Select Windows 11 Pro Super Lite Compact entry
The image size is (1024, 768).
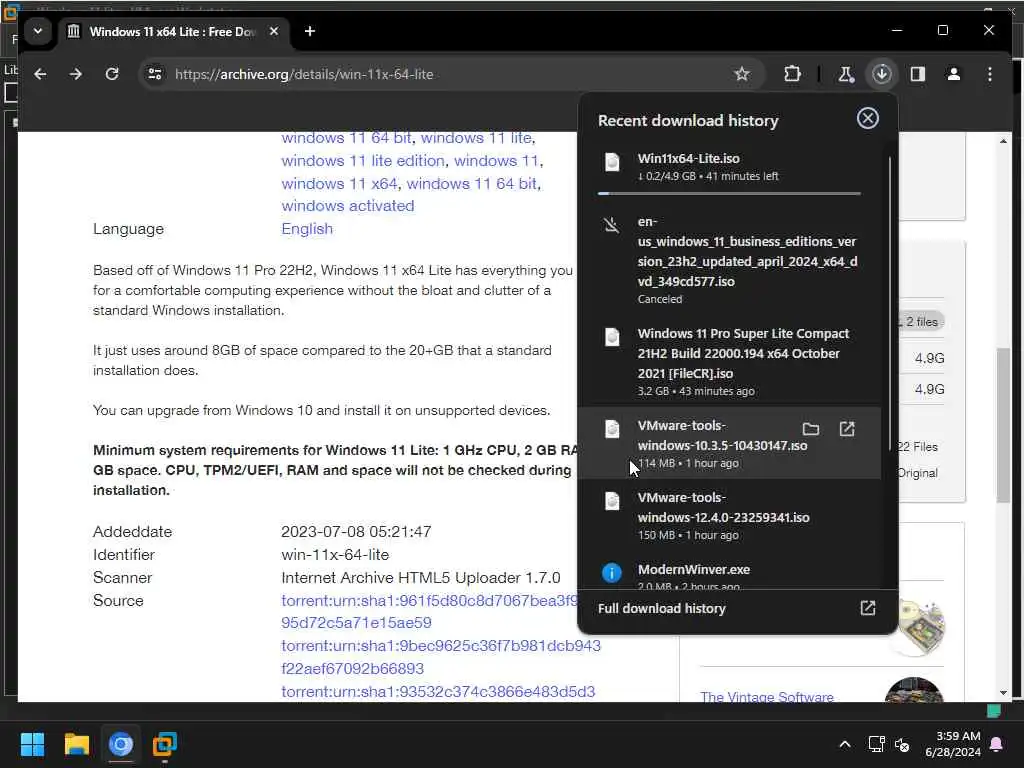click(729, 362)
